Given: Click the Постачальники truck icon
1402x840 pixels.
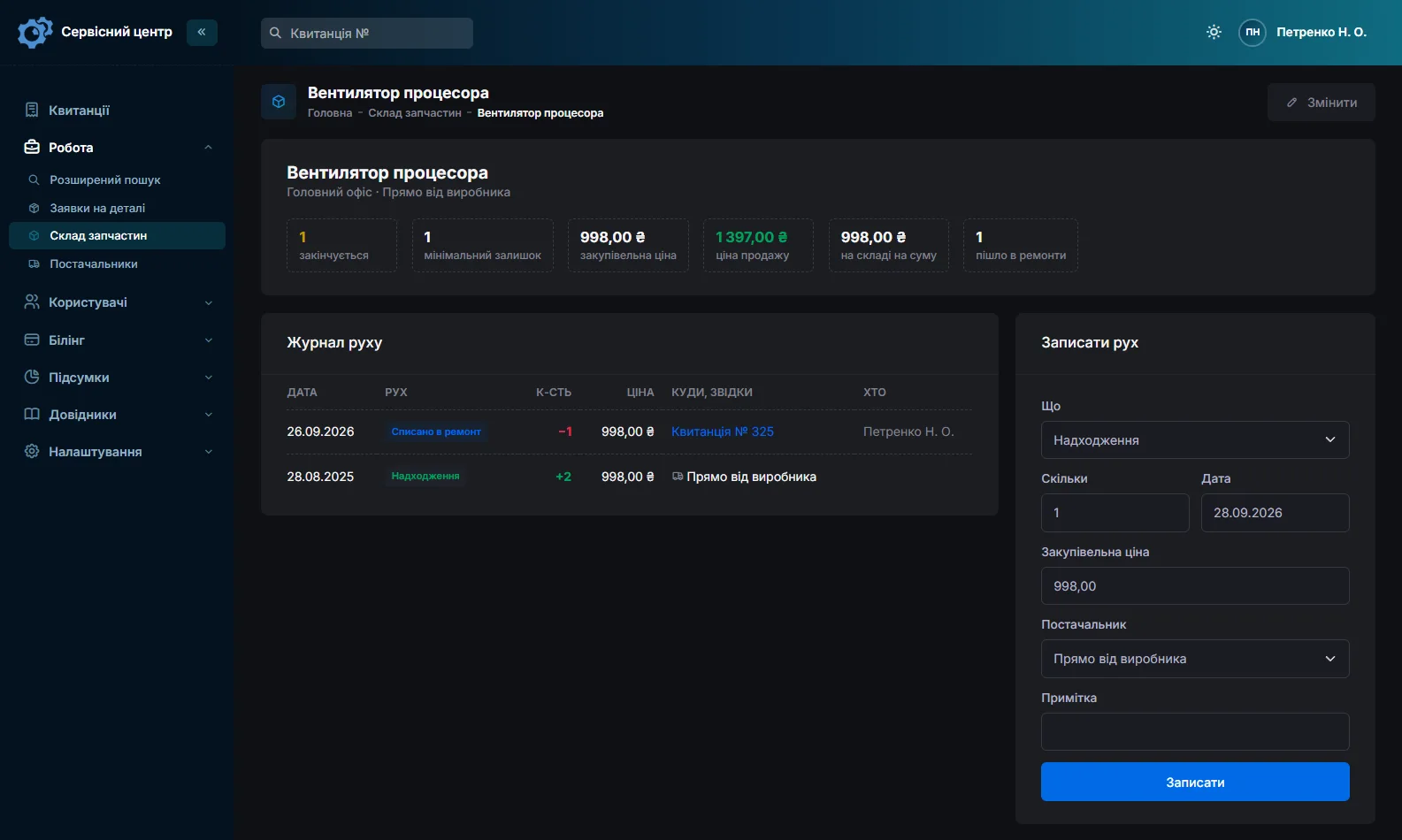Looking at the screenshot, I should (34, 263).
